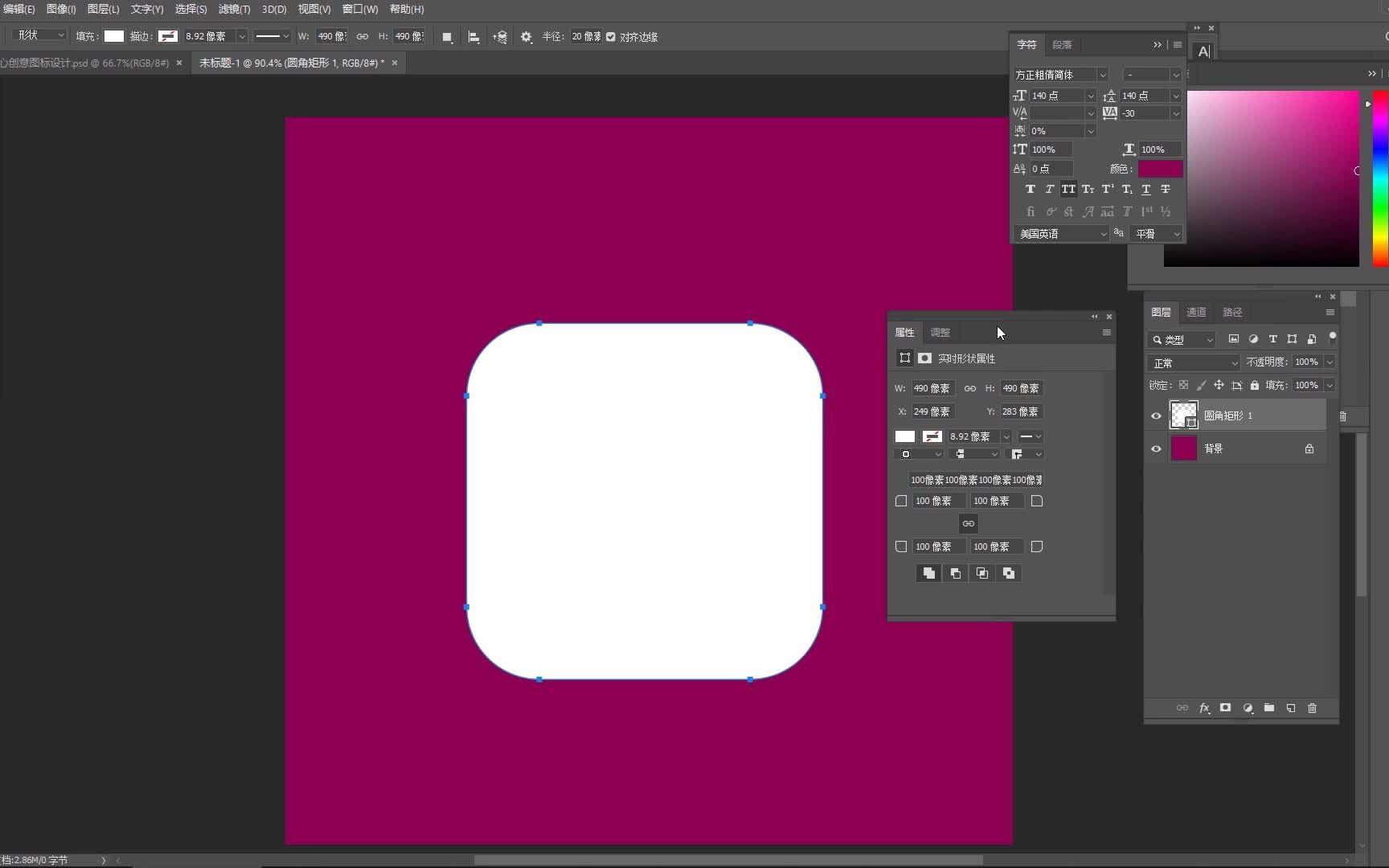Click exclude overlapping shapes icon in Properties
This screenshot has width=1389, height=868.
pyautogui.click(x=1008, y=573)
